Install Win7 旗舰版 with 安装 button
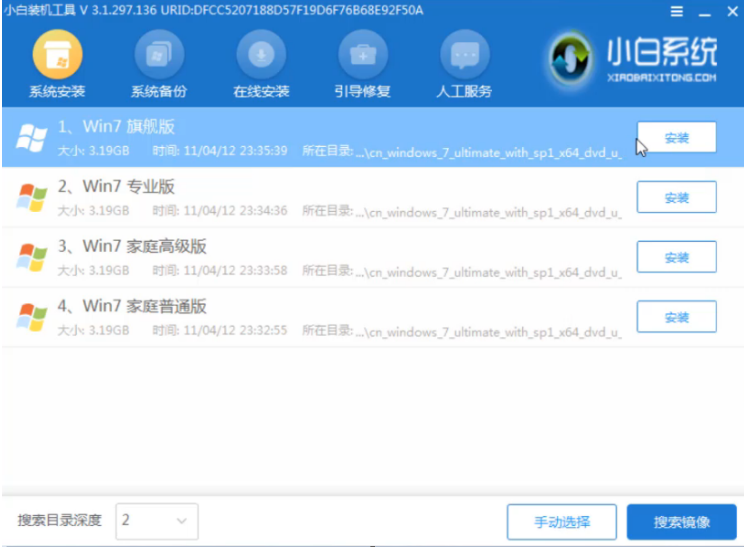 (x=677, y=138)
